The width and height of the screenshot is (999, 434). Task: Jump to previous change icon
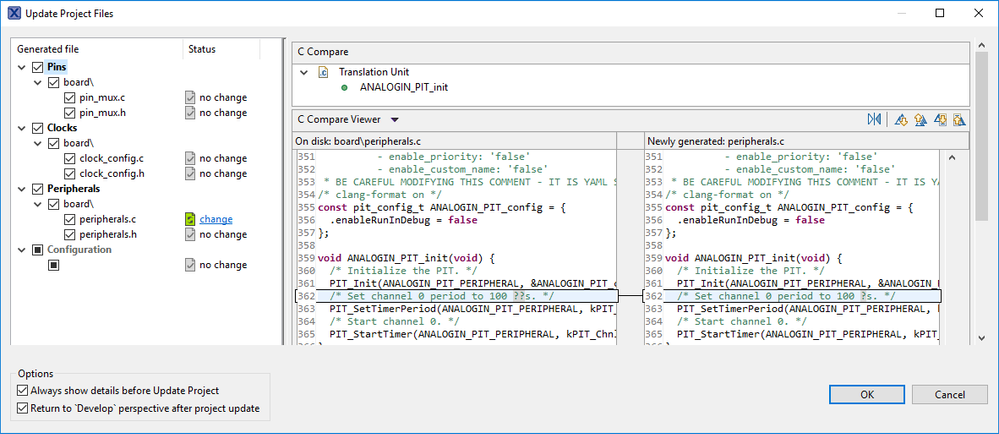tap(959, 120)
